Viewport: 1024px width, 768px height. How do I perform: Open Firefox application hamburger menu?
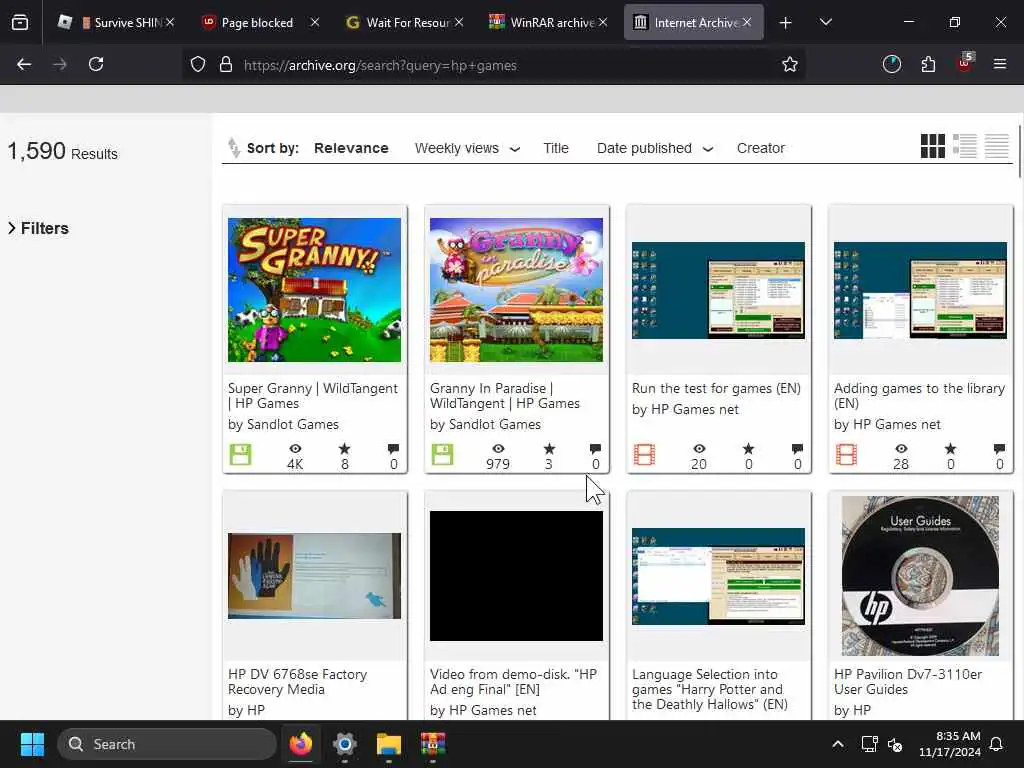pos(999,64)
